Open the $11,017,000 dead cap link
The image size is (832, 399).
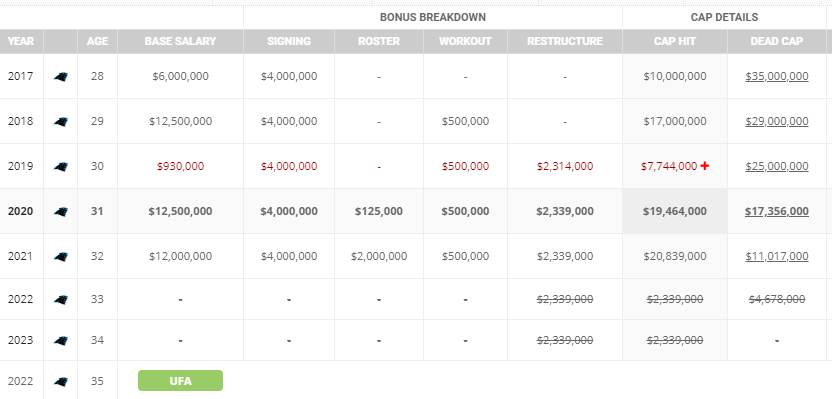777,256
